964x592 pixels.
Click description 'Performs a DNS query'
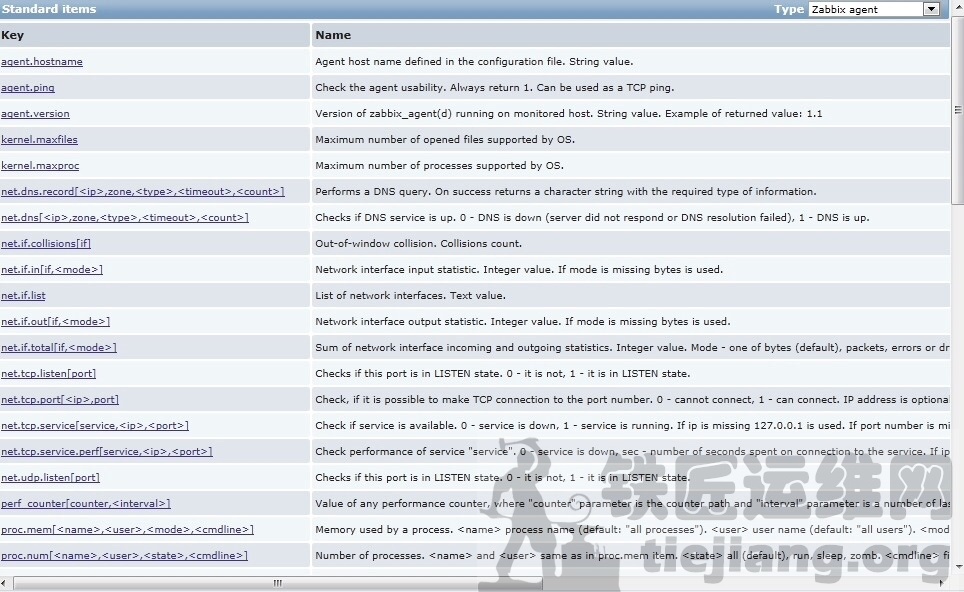point(566,192)
